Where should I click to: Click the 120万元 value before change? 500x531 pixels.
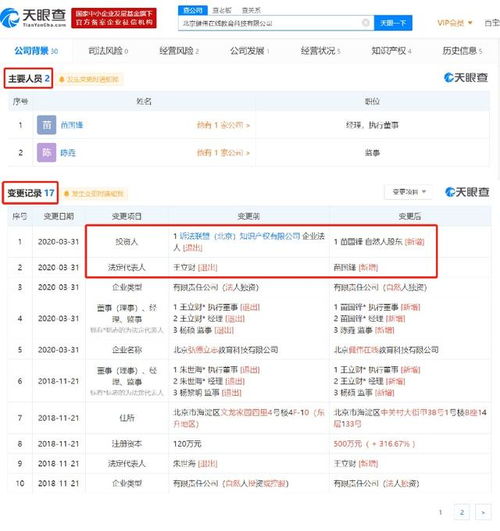tap(187, 444)
